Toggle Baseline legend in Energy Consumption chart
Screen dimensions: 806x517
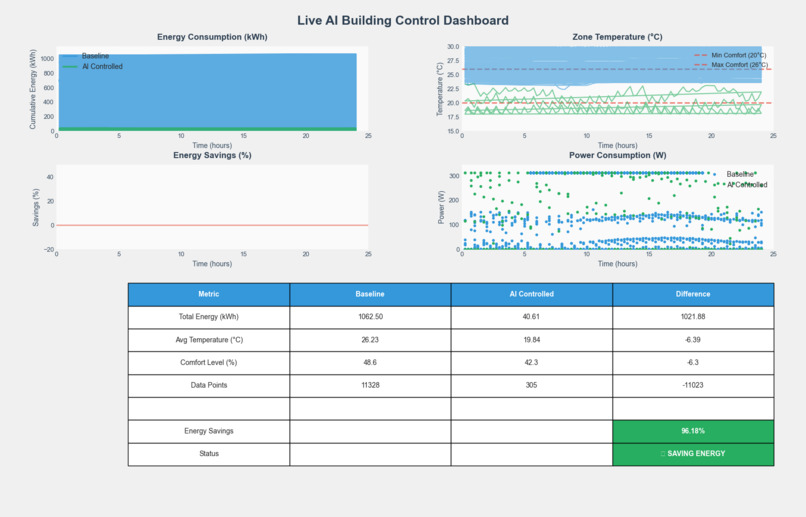(86, 56)
